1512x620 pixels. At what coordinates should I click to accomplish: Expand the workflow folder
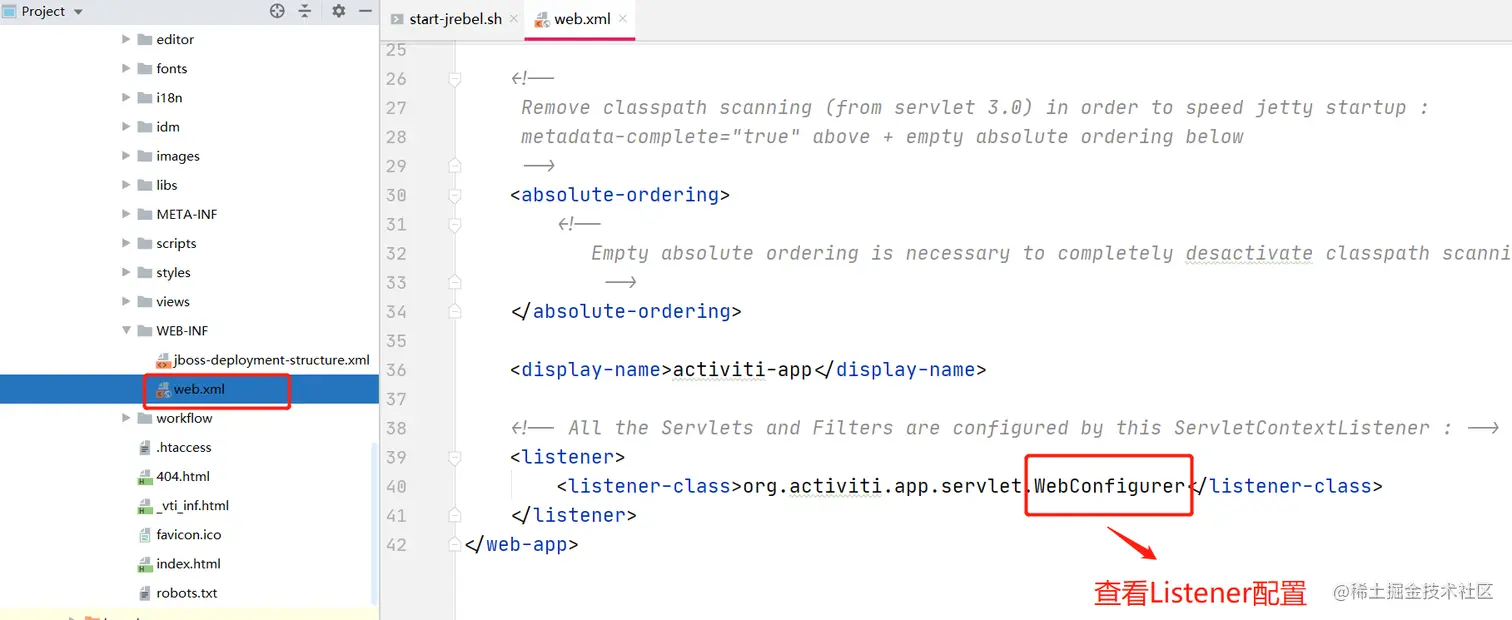point(126,418)
